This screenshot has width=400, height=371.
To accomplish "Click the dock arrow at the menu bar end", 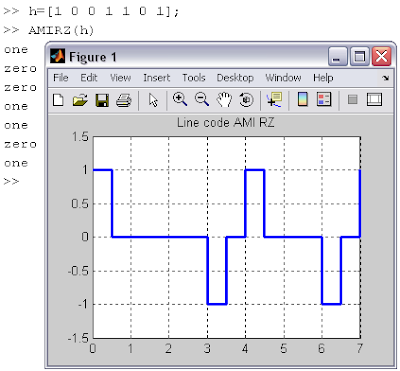I will tap(386, 78).
